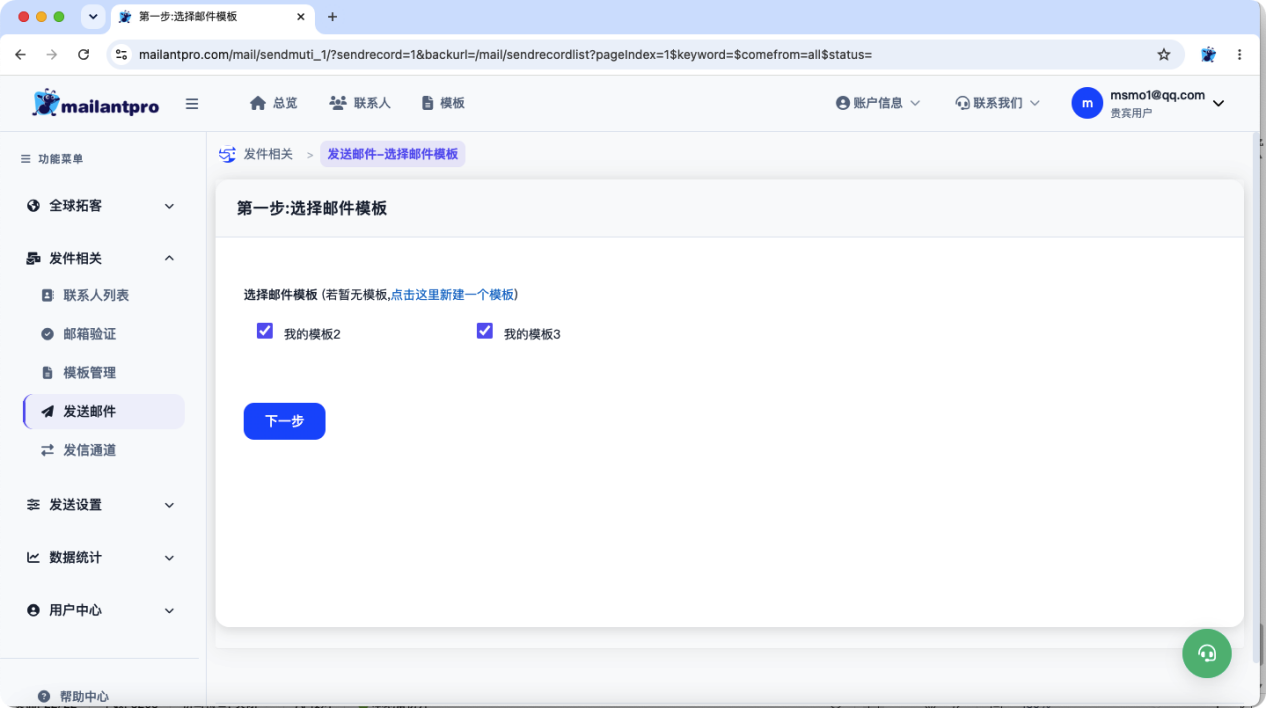Click the question mark icon for 帮助中心

(x=44, y=696)
